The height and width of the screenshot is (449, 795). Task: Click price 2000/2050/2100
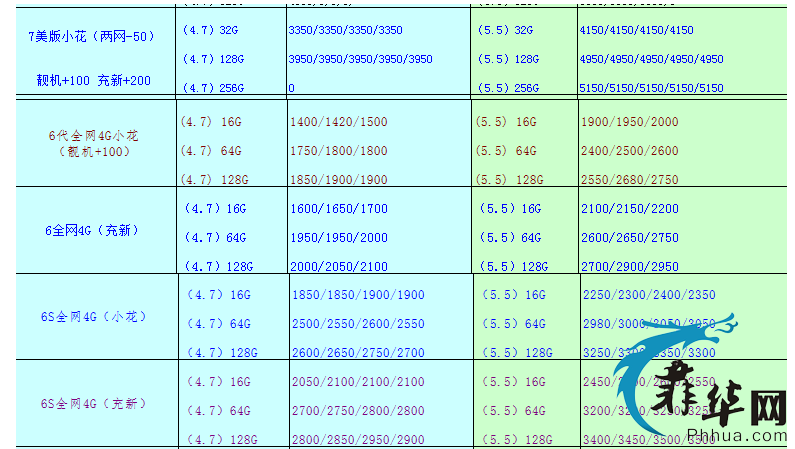pos(339,267)
